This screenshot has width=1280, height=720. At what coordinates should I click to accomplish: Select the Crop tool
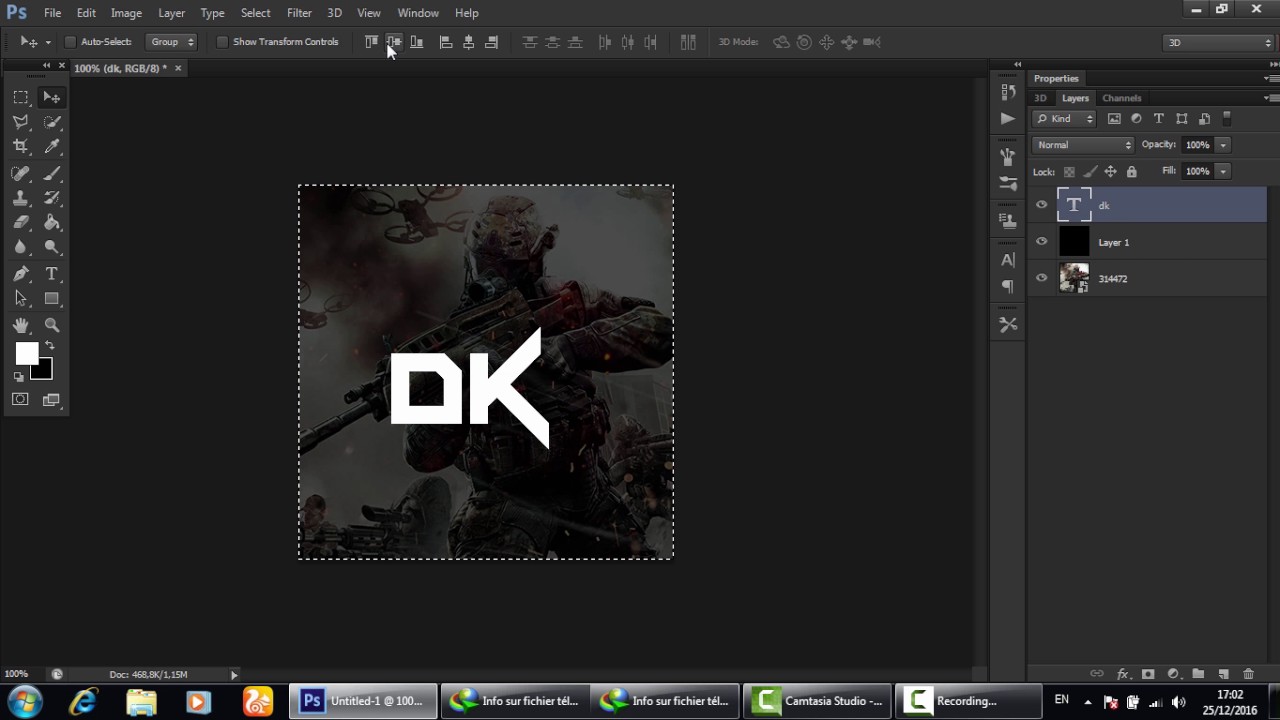point(20,146)
